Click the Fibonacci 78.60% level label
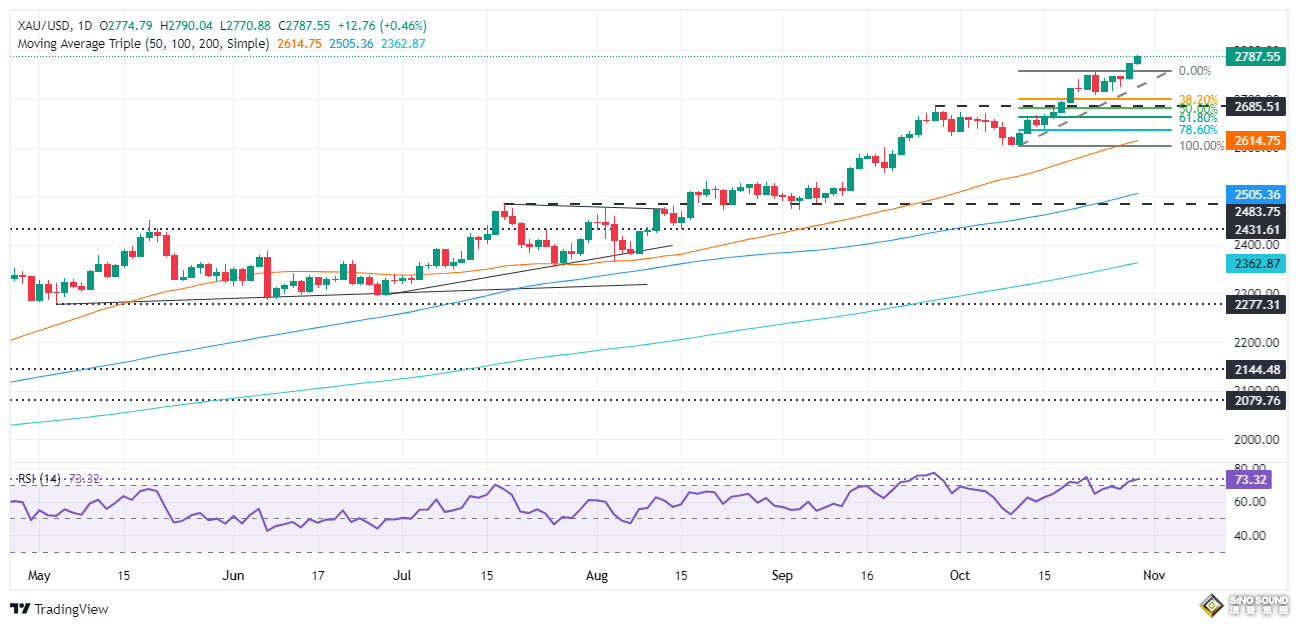The height and width of the screenshot is (627, 1298). click(x=1198, y=130)
